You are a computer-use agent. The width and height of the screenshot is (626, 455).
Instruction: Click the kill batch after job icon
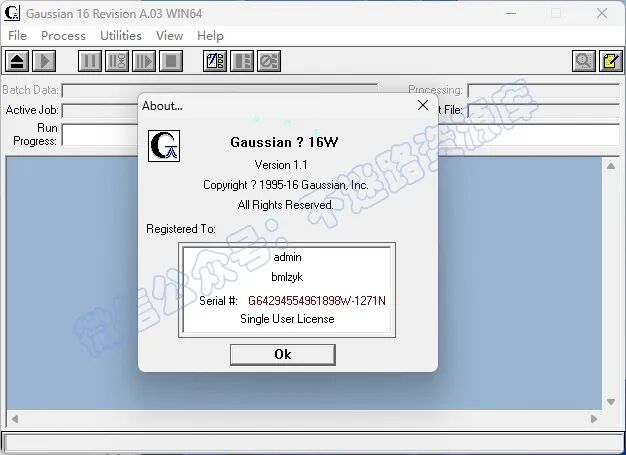click(x=269, y=61)
